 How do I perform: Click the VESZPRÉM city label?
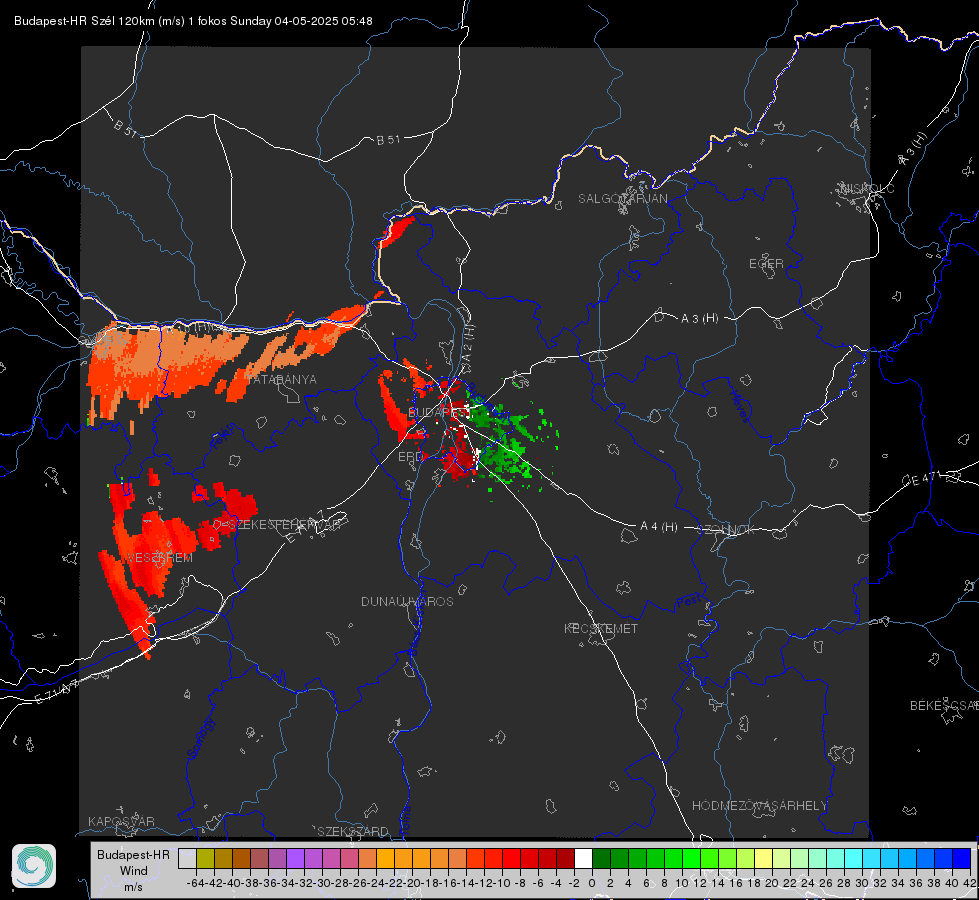pyautogui.click(x=160, y=558)
